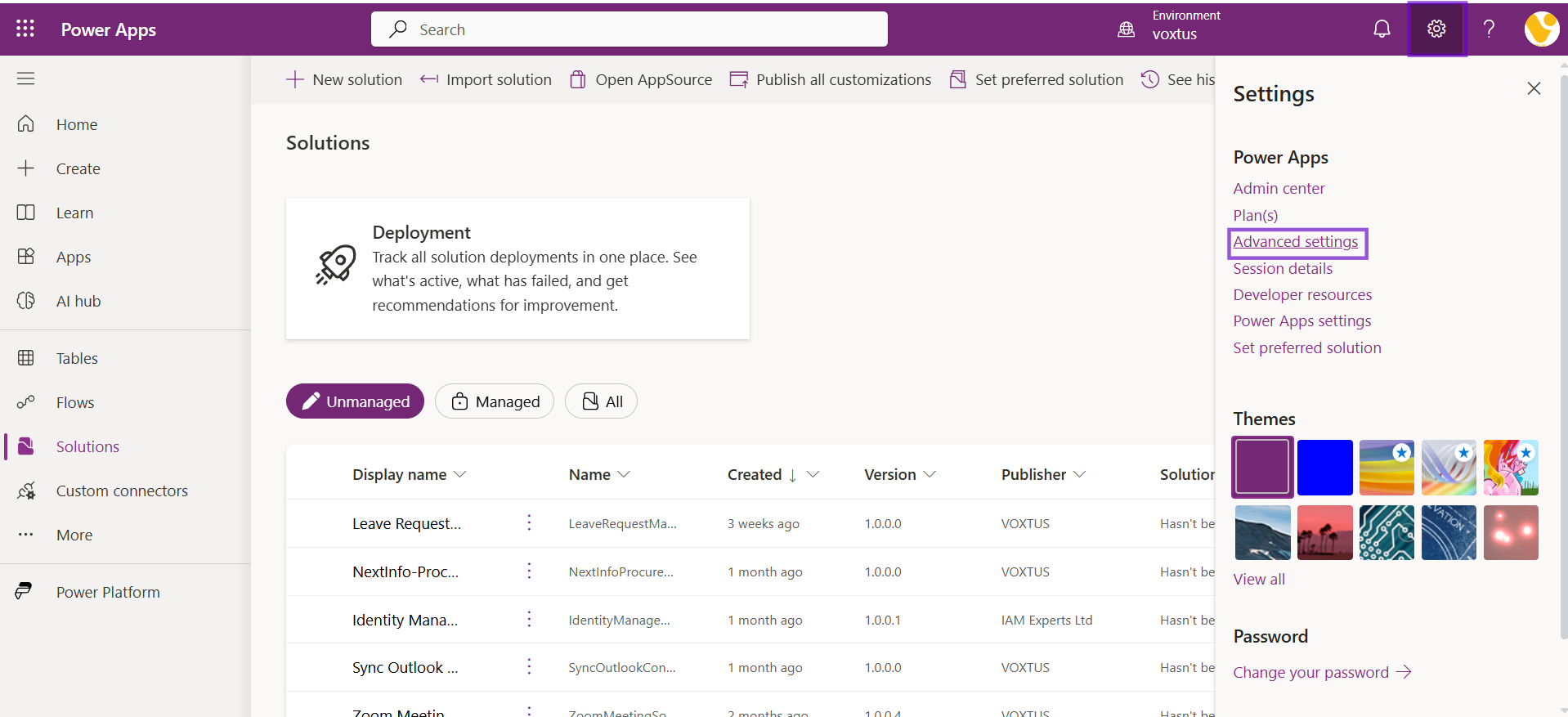Open More commands for Sync Outlook row

pos(529,666)
